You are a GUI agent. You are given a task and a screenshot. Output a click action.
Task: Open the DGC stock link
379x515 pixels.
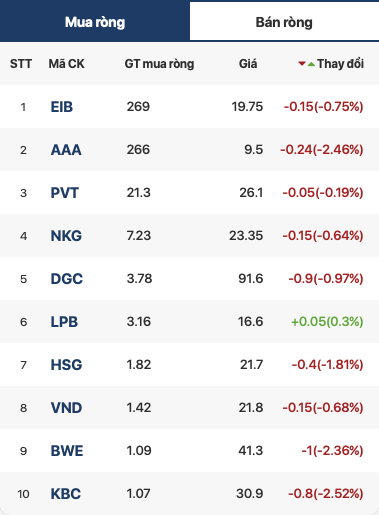pos(67,279)
